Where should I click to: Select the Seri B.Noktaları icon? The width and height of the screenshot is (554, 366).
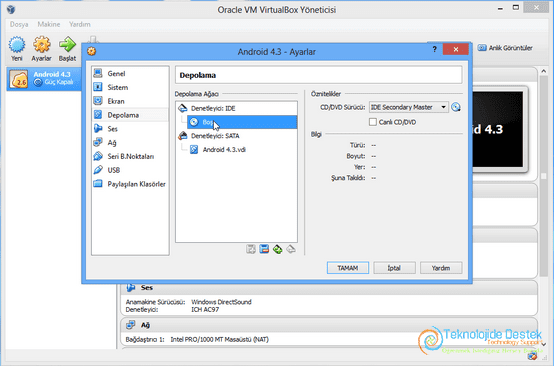(x=98, y=156)
